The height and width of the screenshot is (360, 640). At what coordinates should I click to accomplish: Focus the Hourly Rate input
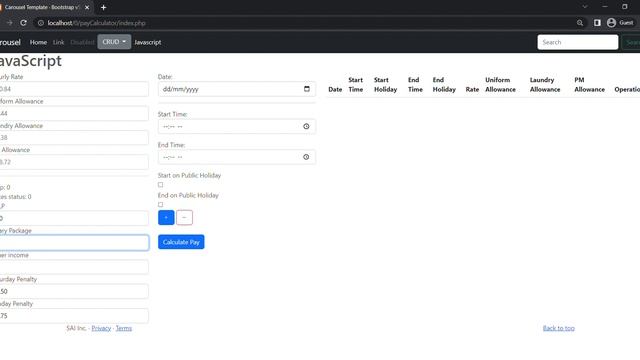[x=74, y=89]
